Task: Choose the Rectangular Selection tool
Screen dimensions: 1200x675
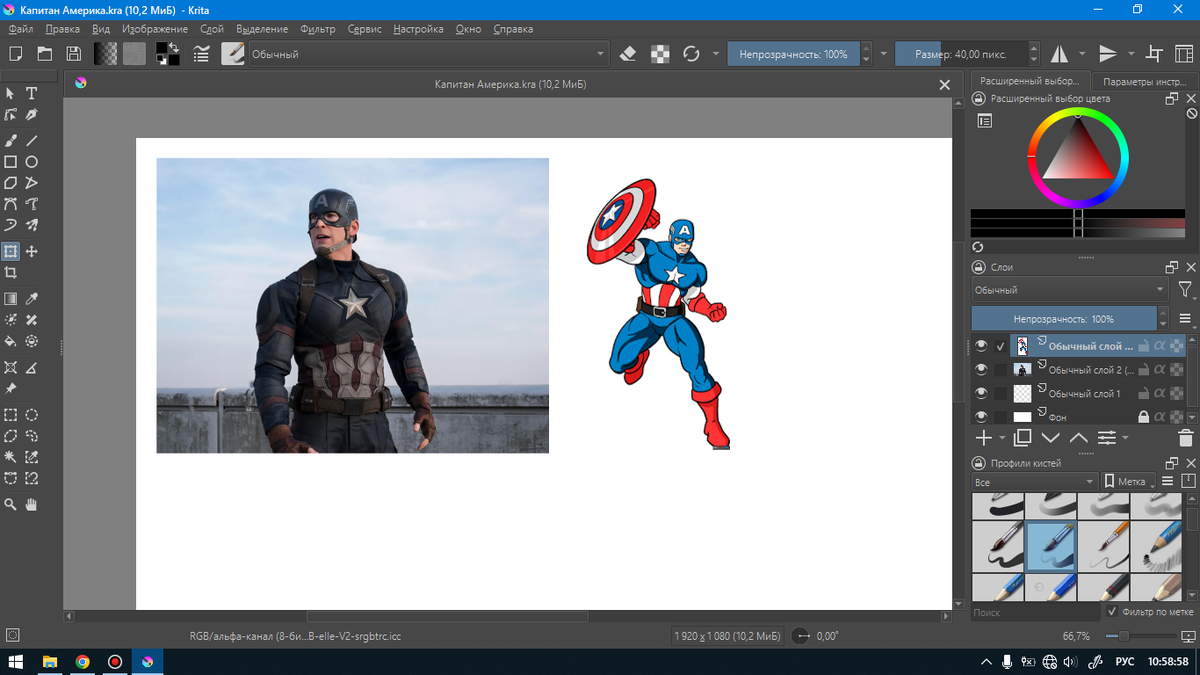Action: click(11, 415)
